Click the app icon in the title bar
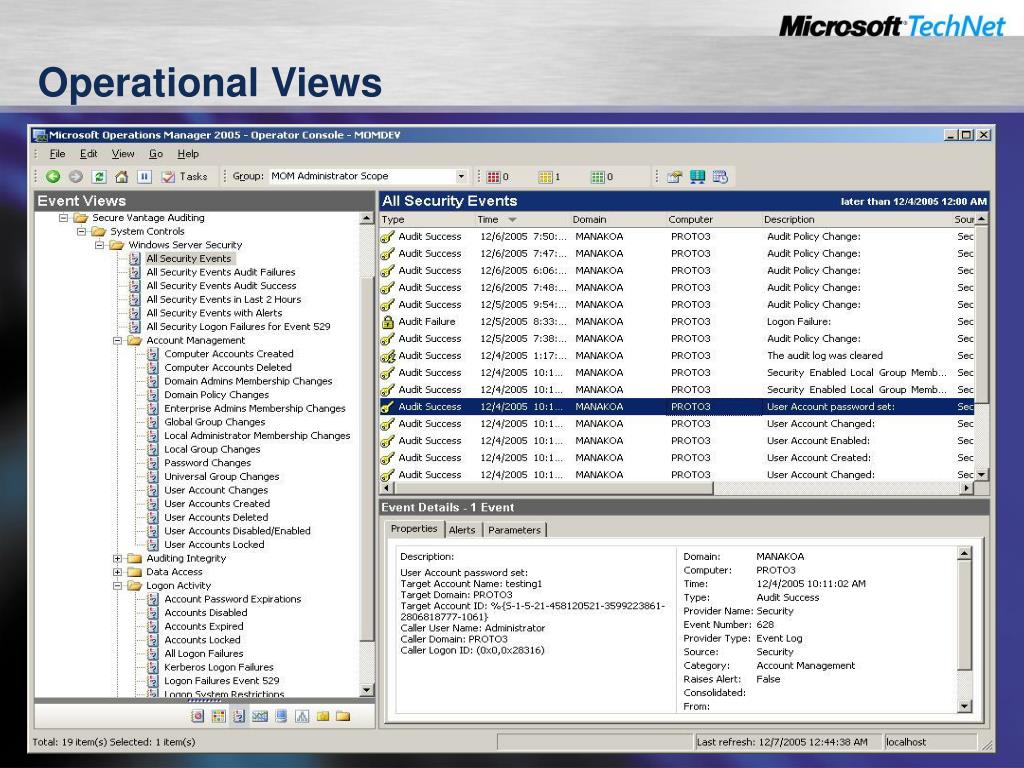 point(40,135)
